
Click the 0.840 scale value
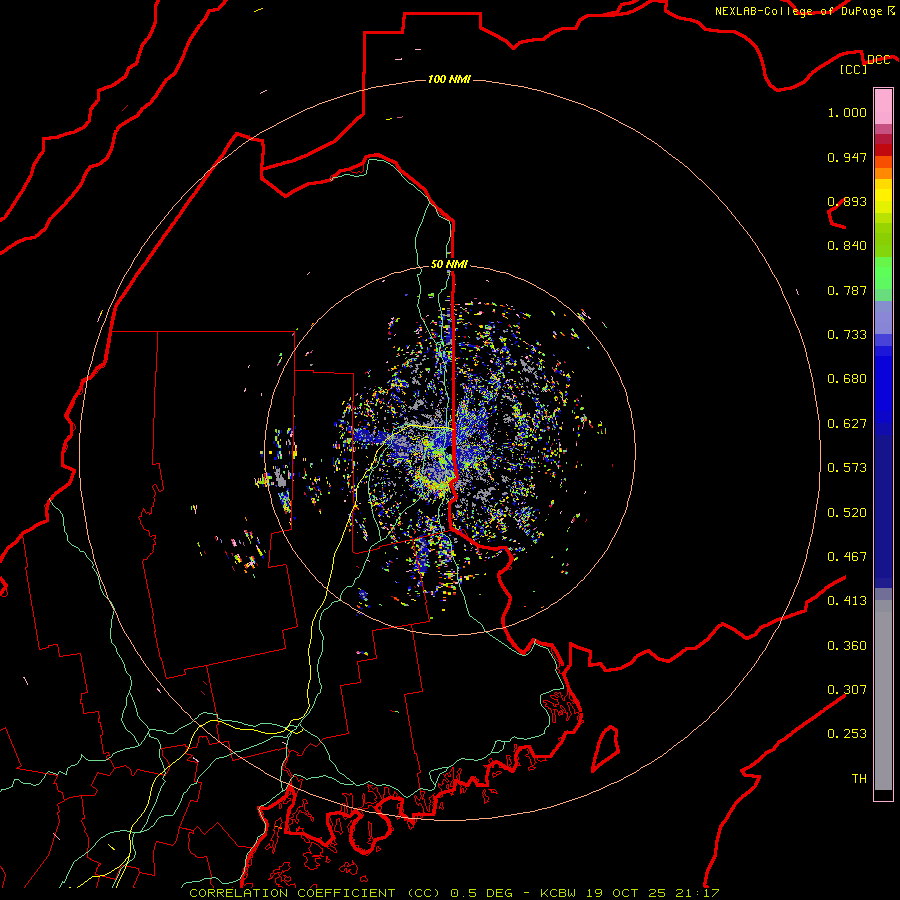(847, 246)
